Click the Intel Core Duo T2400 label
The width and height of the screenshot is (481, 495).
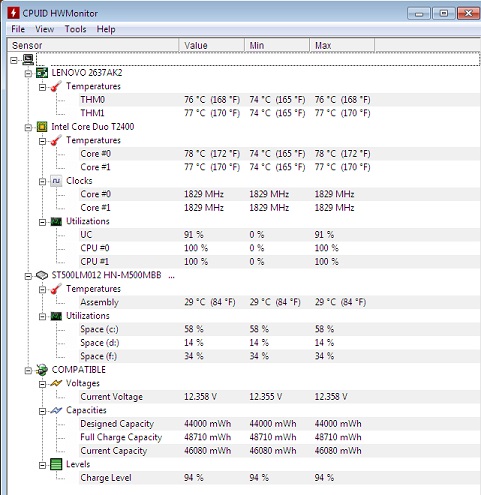[x=93, y=127]
